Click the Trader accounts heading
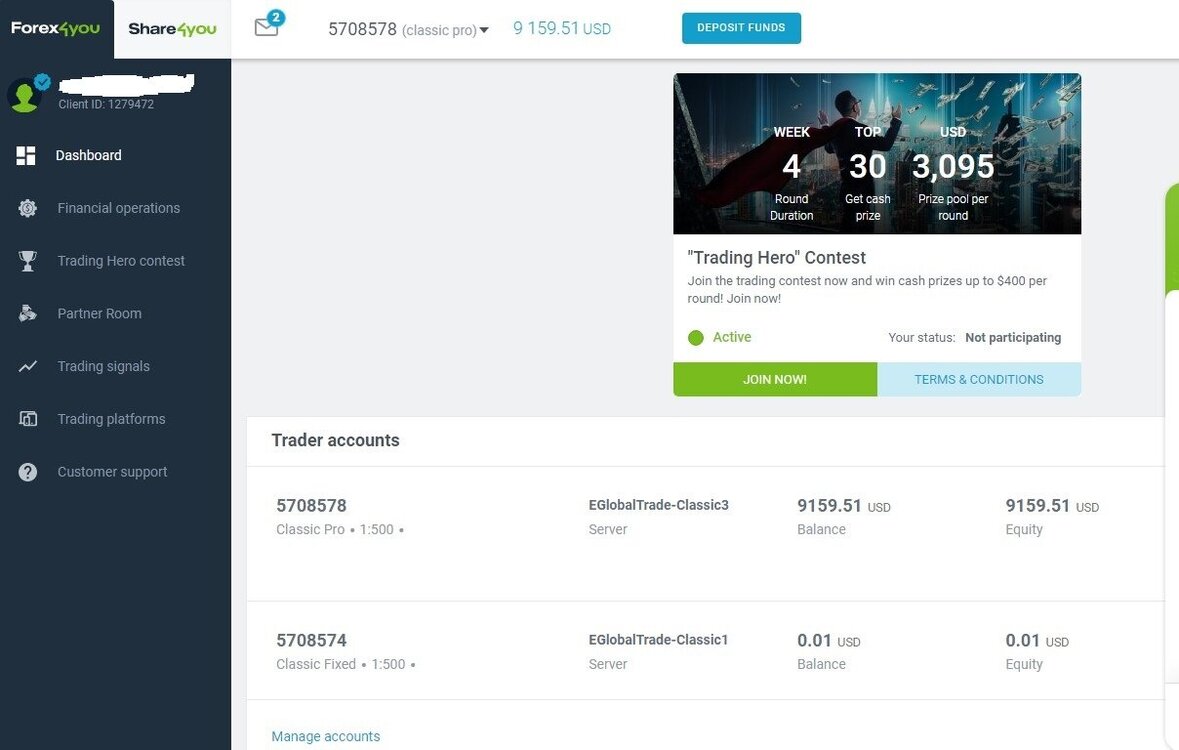The width and height of the screenshot is (1179, 750). click(x=335, y=440)
